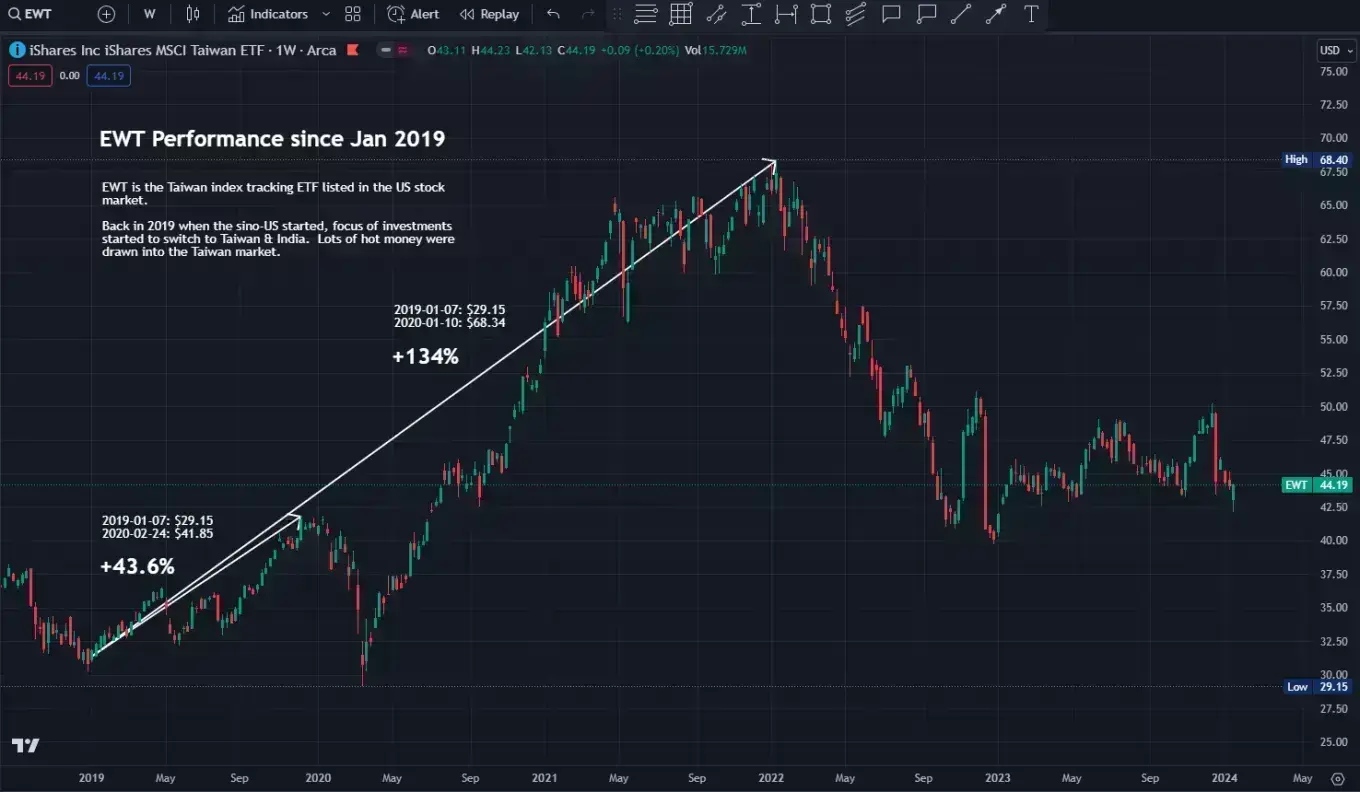The width and height of the screenshot is (1360, 792).
Task: Select the 2020-02-24: $41.85 annotation
Action: pyautogui.click(x=158, y=534)
